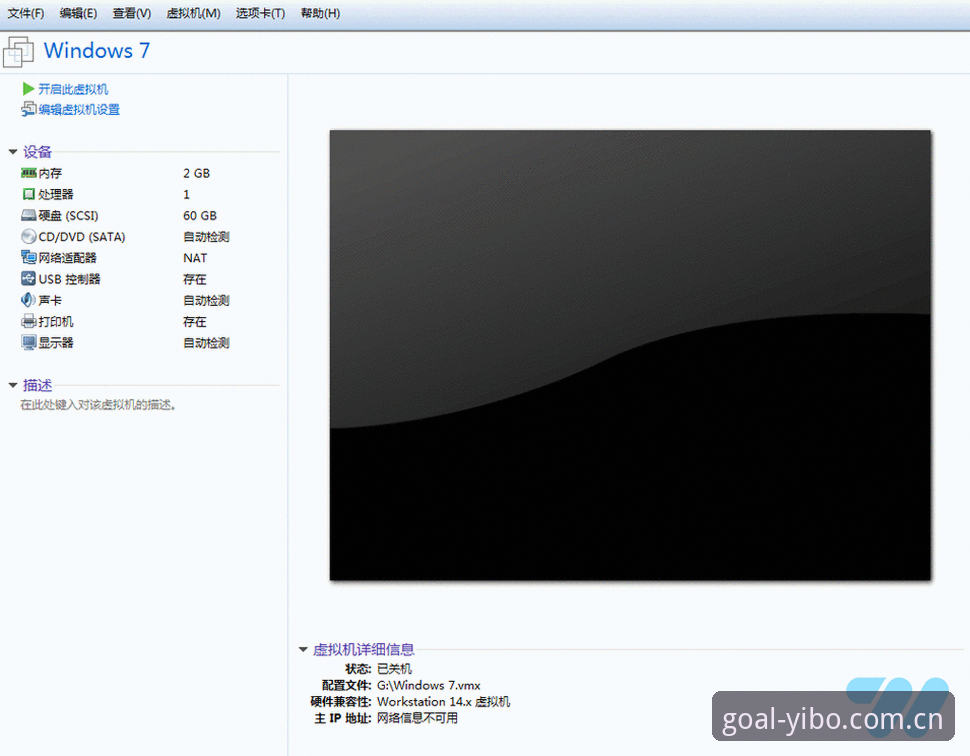Click the 显示器 display icon
The height and width of the screenshot is (756, 970).
point(28,343)
